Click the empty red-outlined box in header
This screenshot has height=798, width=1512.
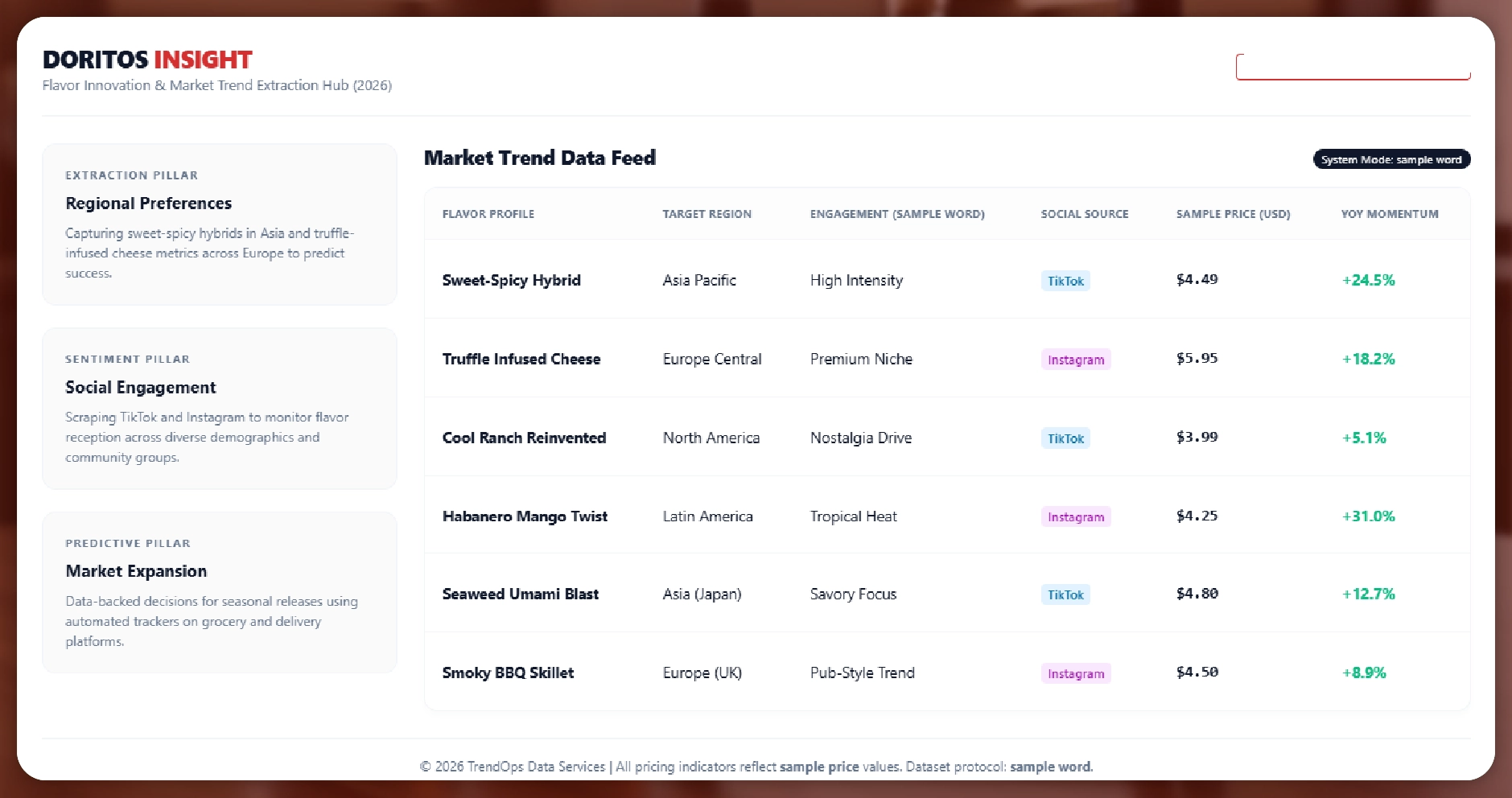1353,67
